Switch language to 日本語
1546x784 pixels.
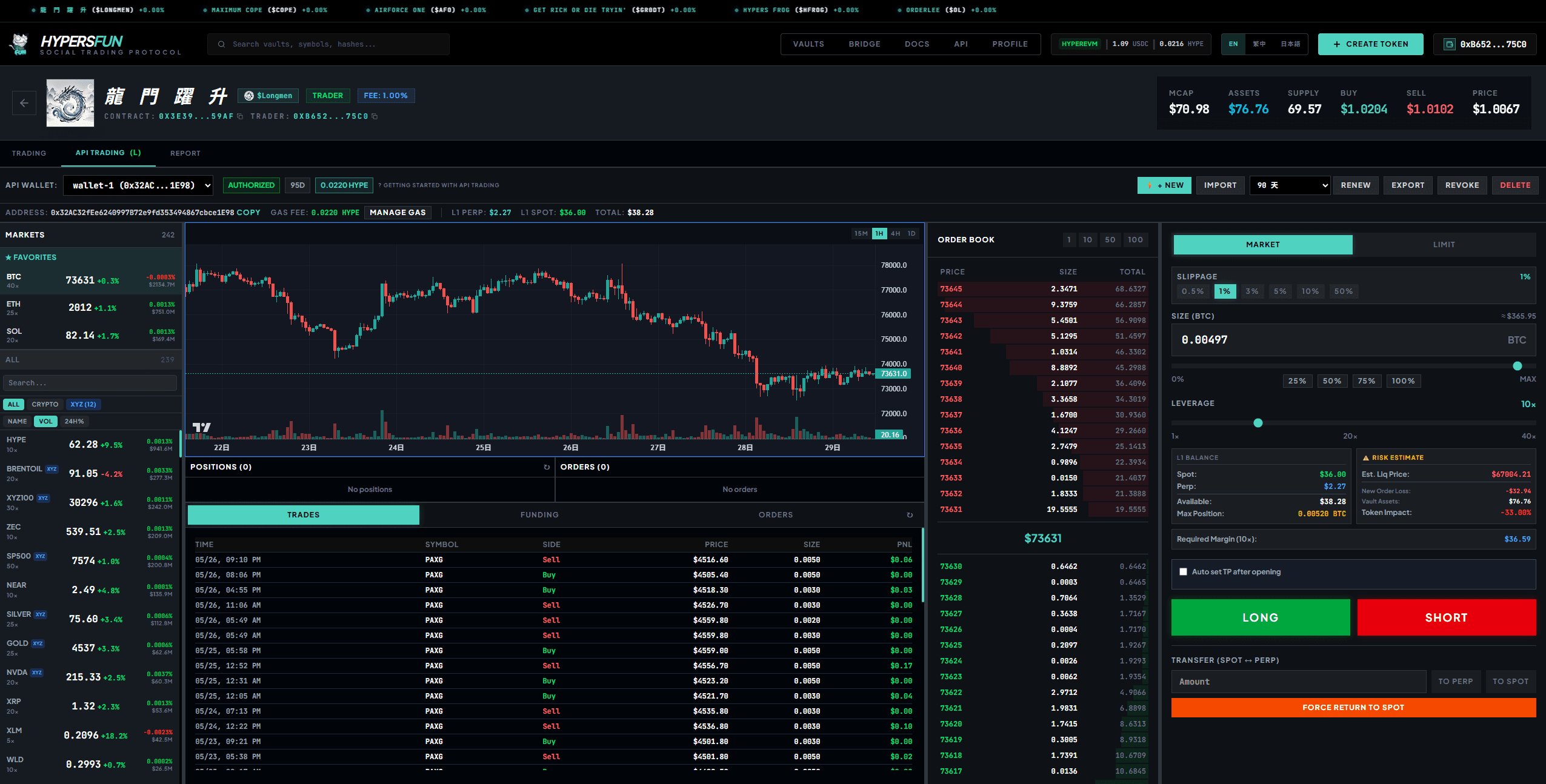pos(1290,44)
